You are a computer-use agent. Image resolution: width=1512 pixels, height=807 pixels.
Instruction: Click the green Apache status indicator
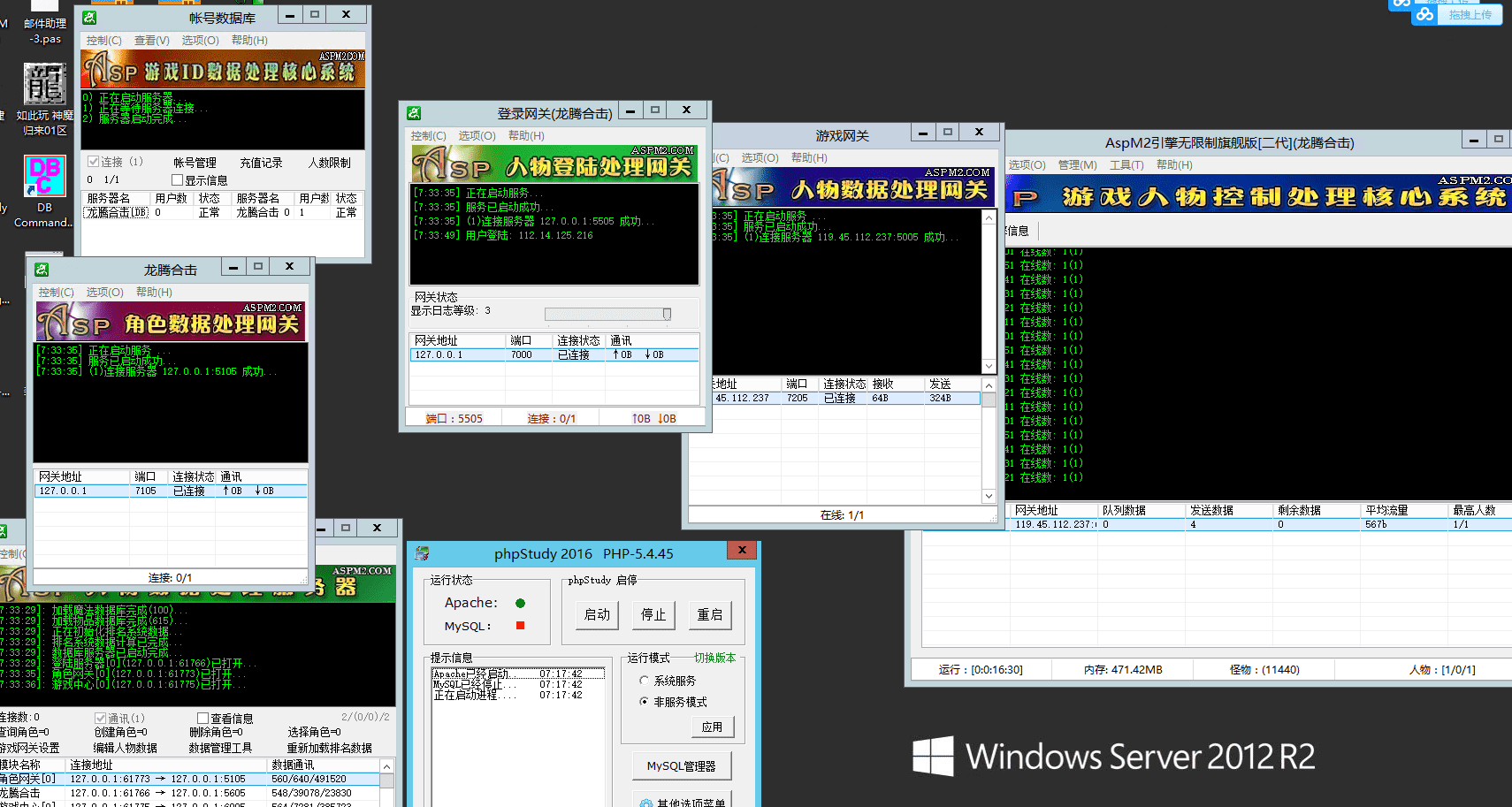(x=520, y=603)
